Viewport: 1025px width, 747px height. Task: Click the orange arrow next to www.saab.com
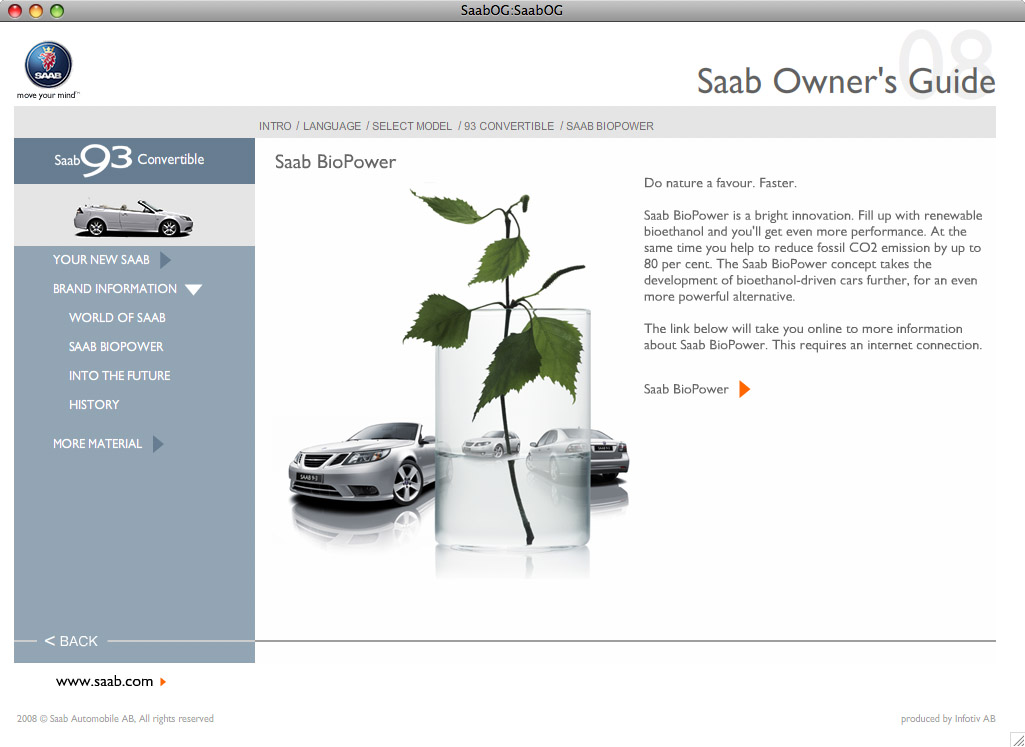tap(163, 682)
